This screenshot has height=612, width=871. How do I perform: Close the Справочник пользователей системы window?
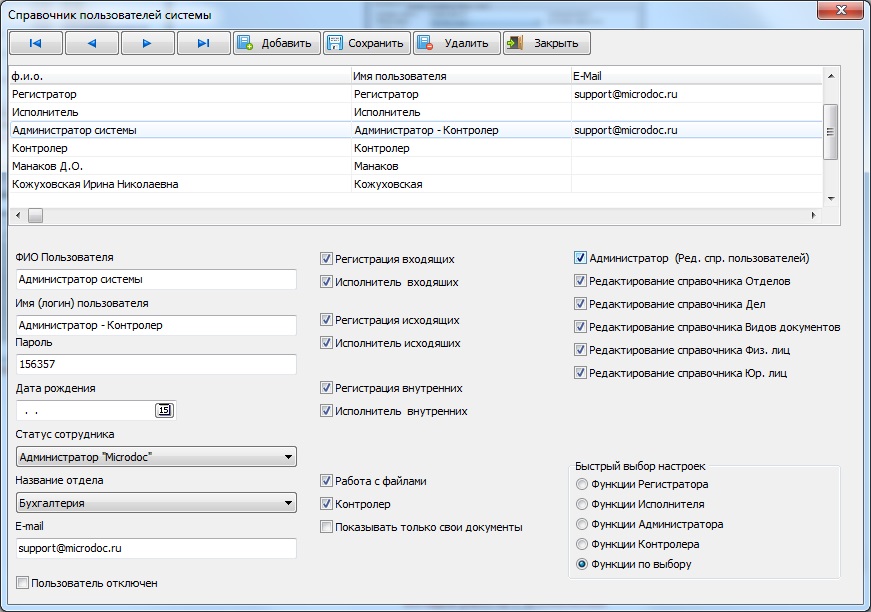(x=841, y=9)
